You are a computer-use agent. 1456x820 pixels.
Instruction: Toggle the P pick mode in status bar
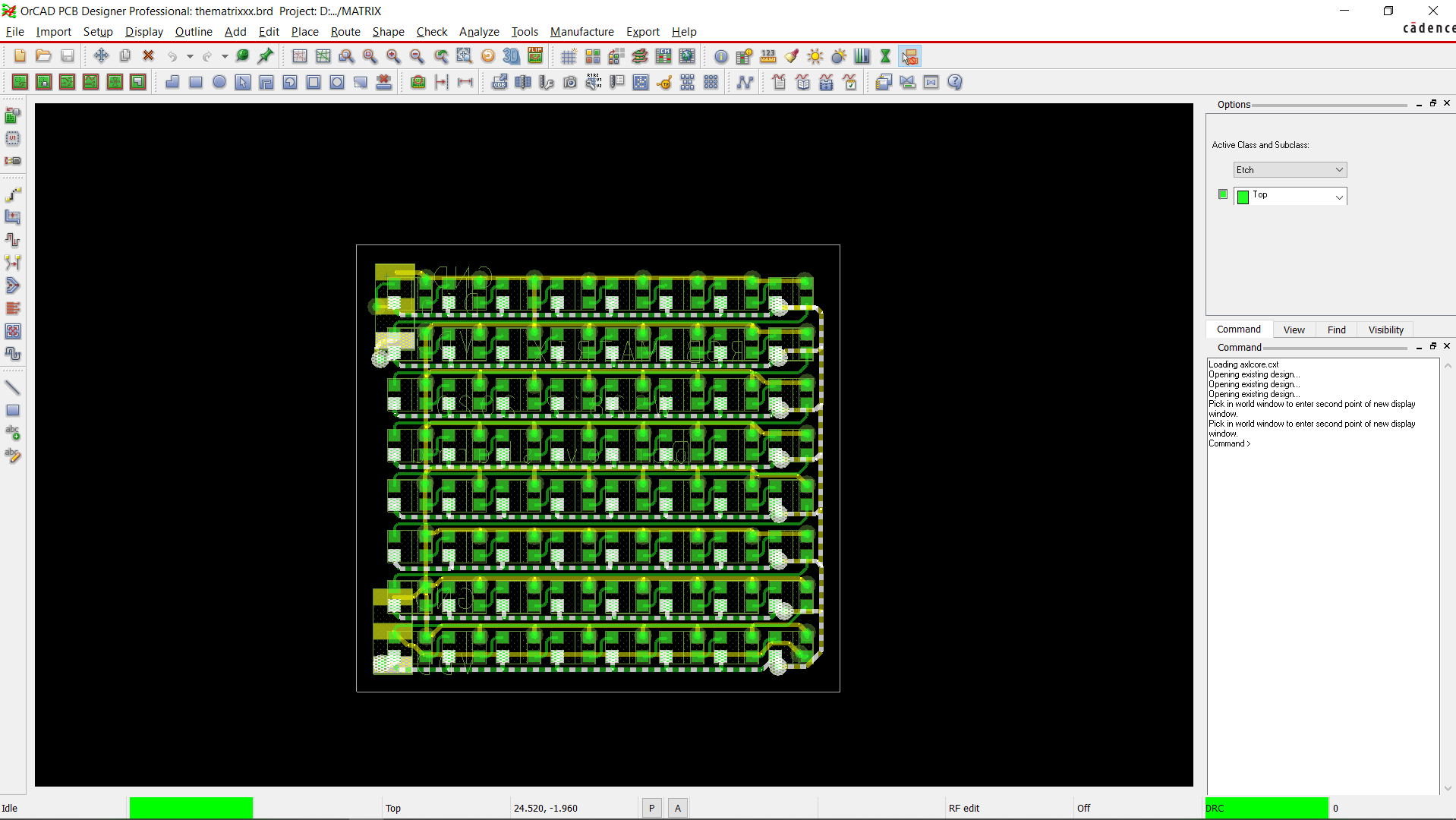point(651,808)
